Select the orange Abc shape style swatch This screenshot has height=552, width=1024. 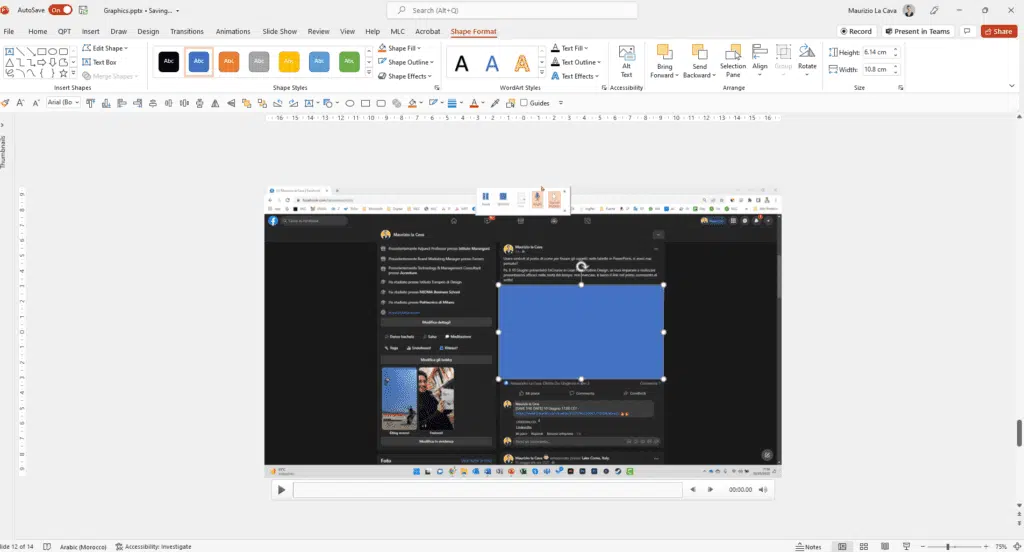point(229,62)
